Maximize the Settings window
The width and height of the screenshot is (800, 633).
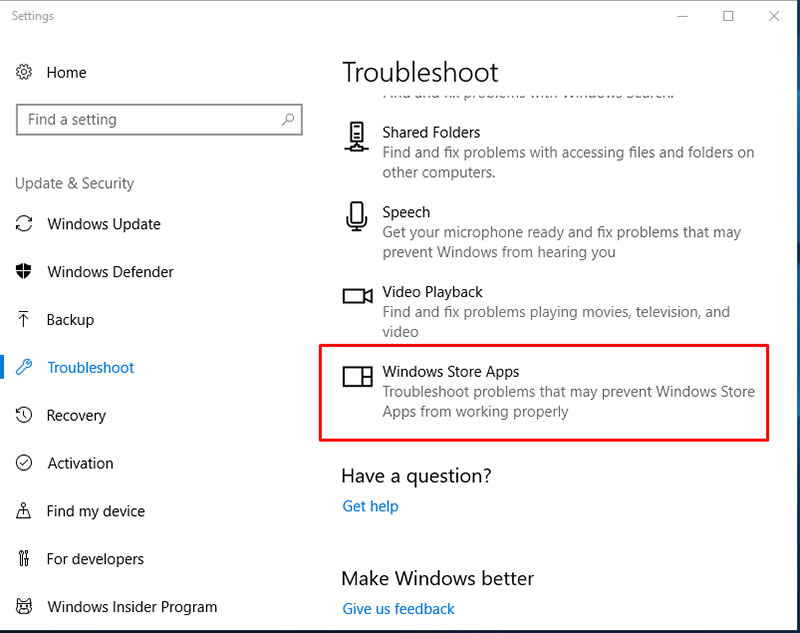point(728,16)
